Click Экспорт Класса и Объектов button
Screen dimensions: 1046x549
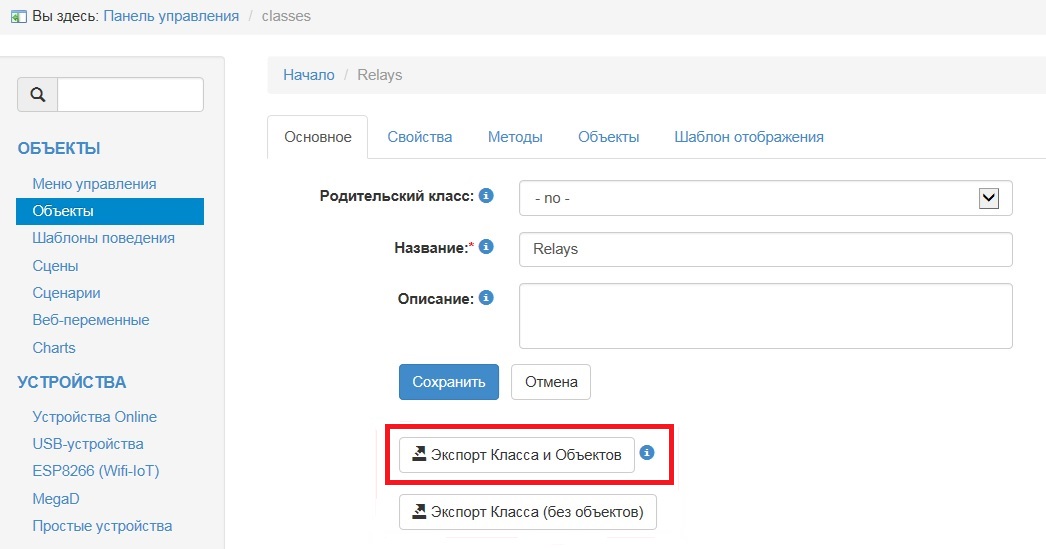(x=516, y=455)
